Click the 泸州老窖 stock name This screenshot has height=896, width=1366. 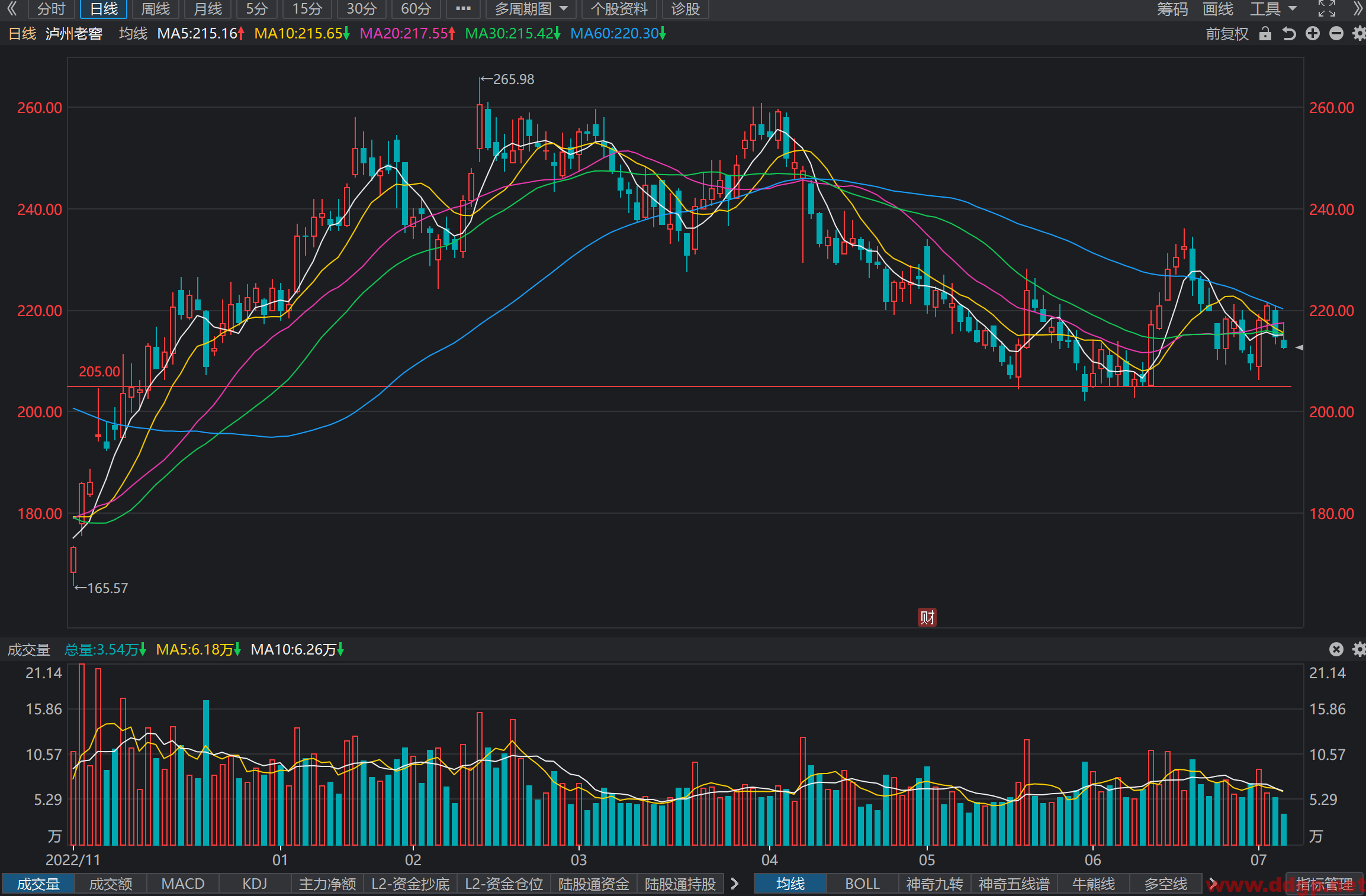(x=73, y=34)
